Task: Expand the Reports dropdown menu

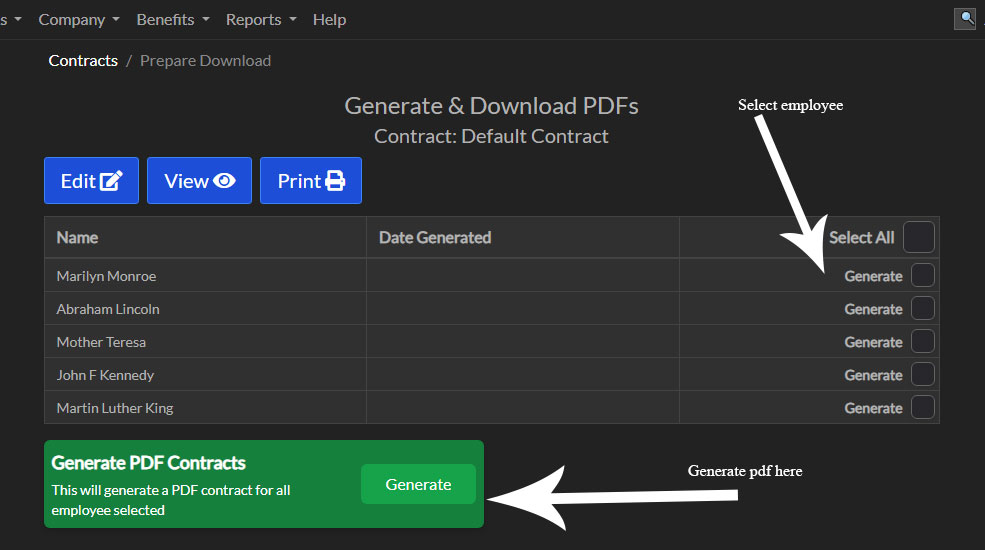Action: coord(260,20)
